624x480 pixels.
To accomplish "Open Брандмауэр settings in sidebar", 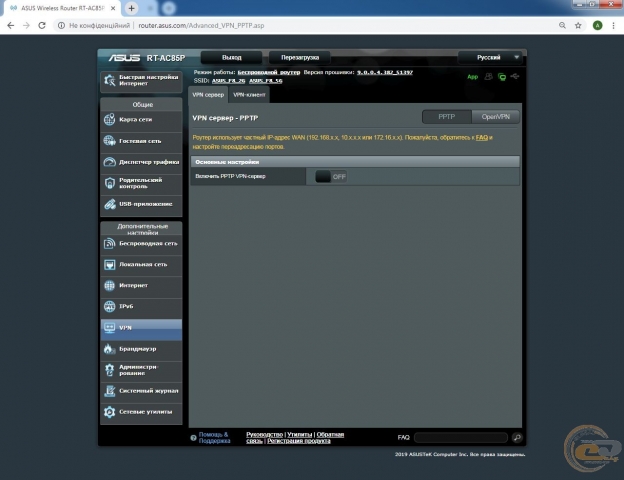I will tap(140, 349).
